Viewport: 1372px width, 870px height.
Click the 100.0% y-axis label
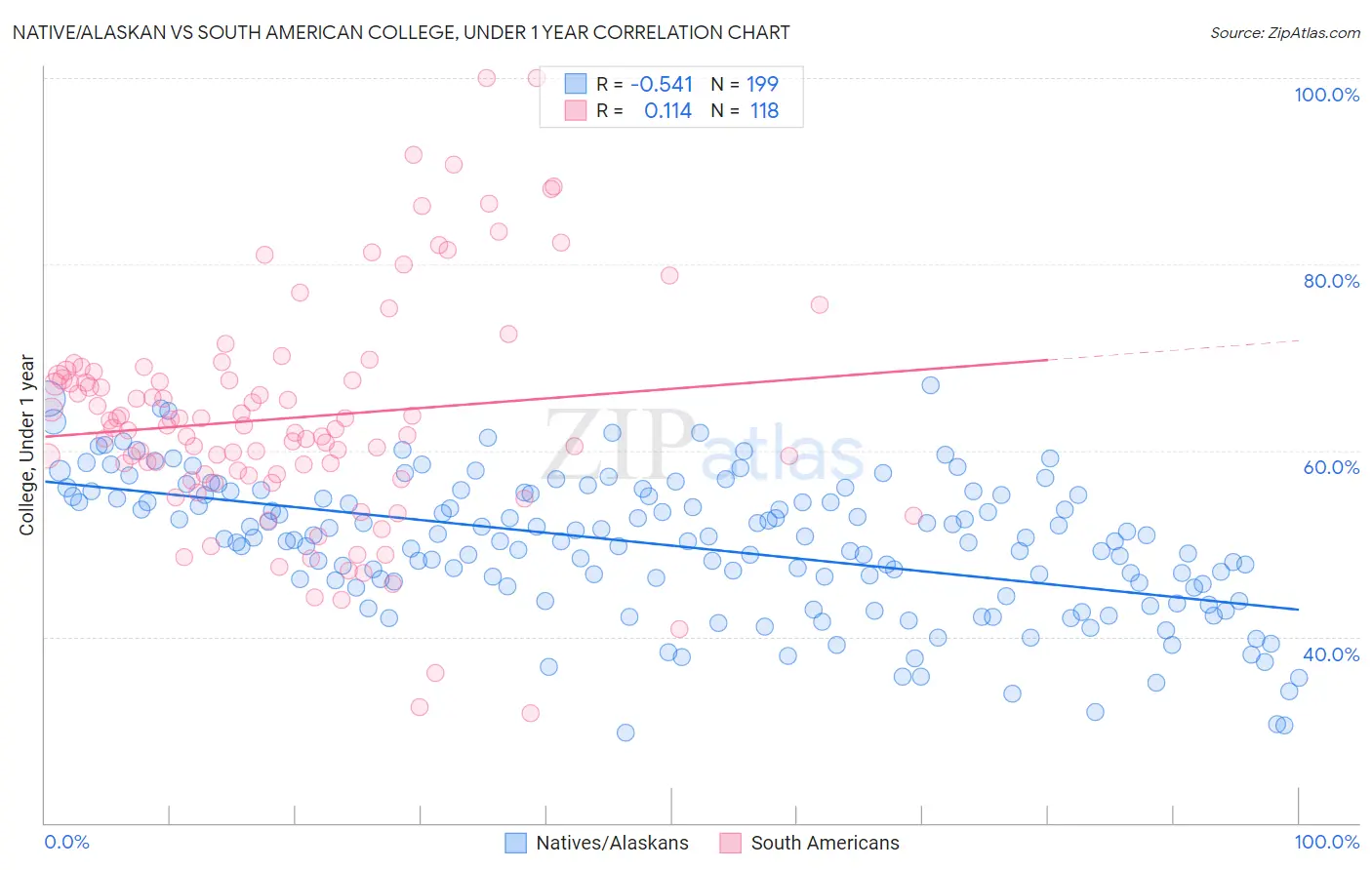[1327, 95]
